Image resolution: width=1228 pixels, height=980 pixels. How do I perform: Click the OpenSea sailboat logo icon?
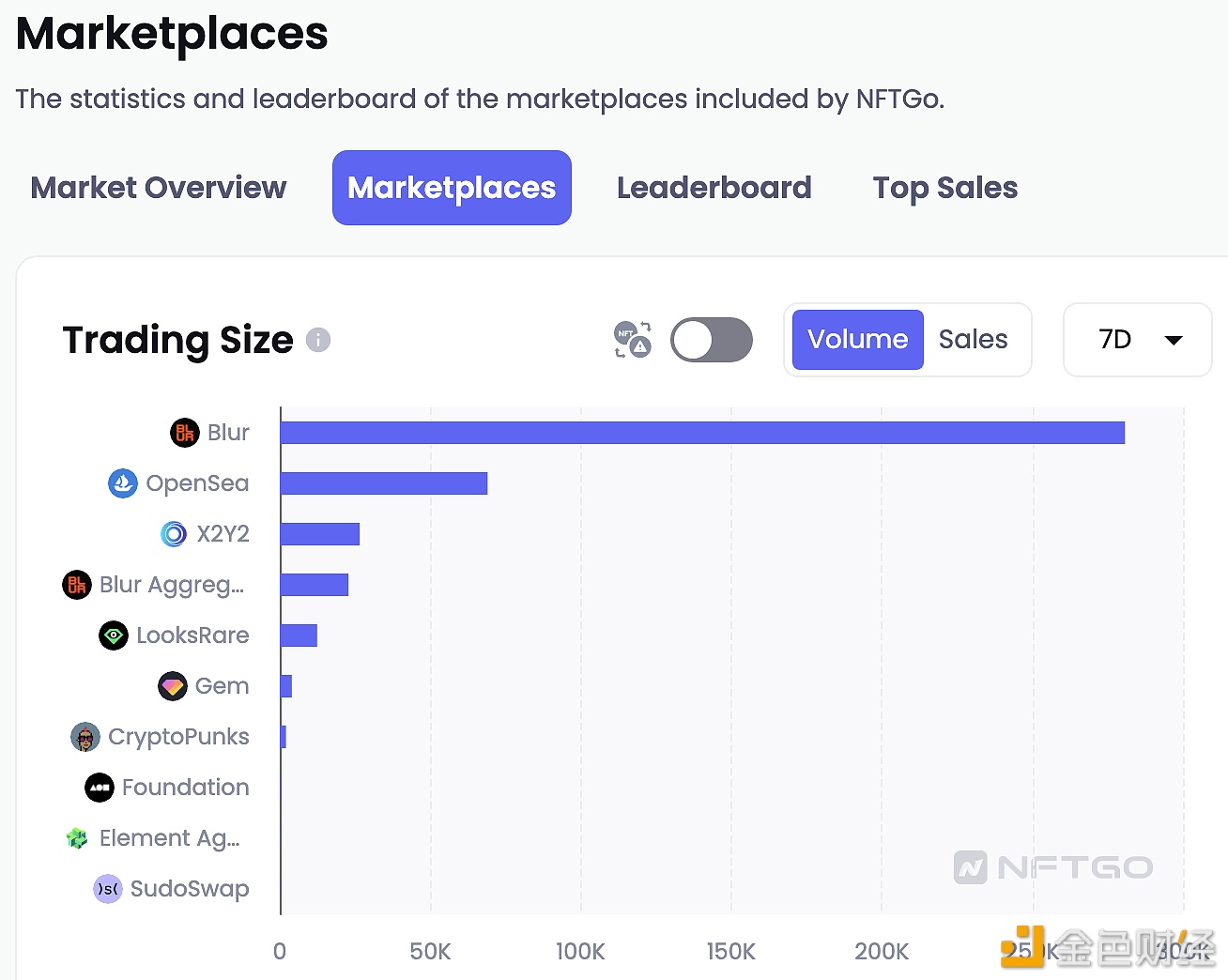point(123,483)
